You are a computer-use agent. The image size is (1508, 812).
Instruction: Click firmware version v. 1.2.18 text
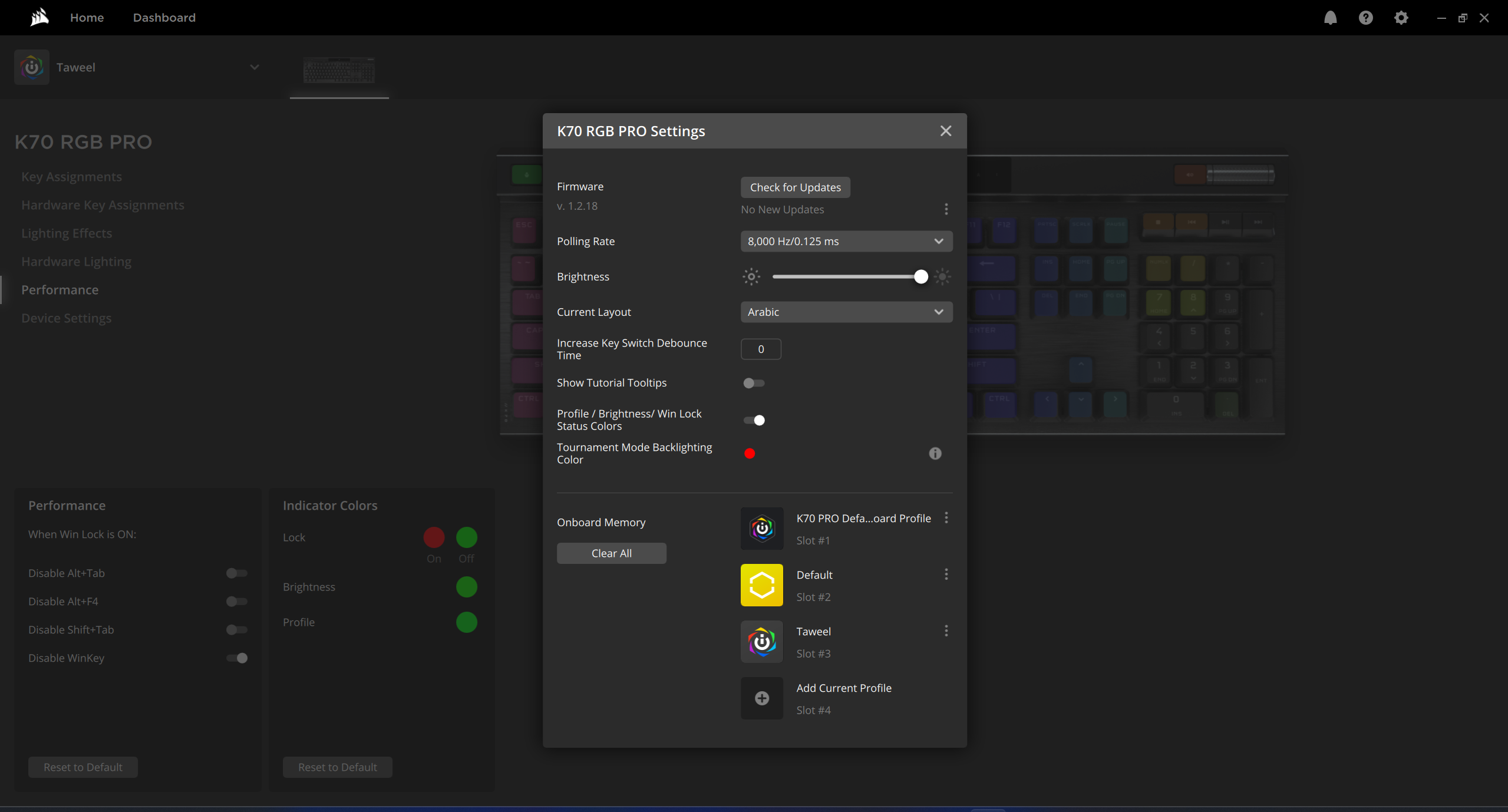pos(578,206)
